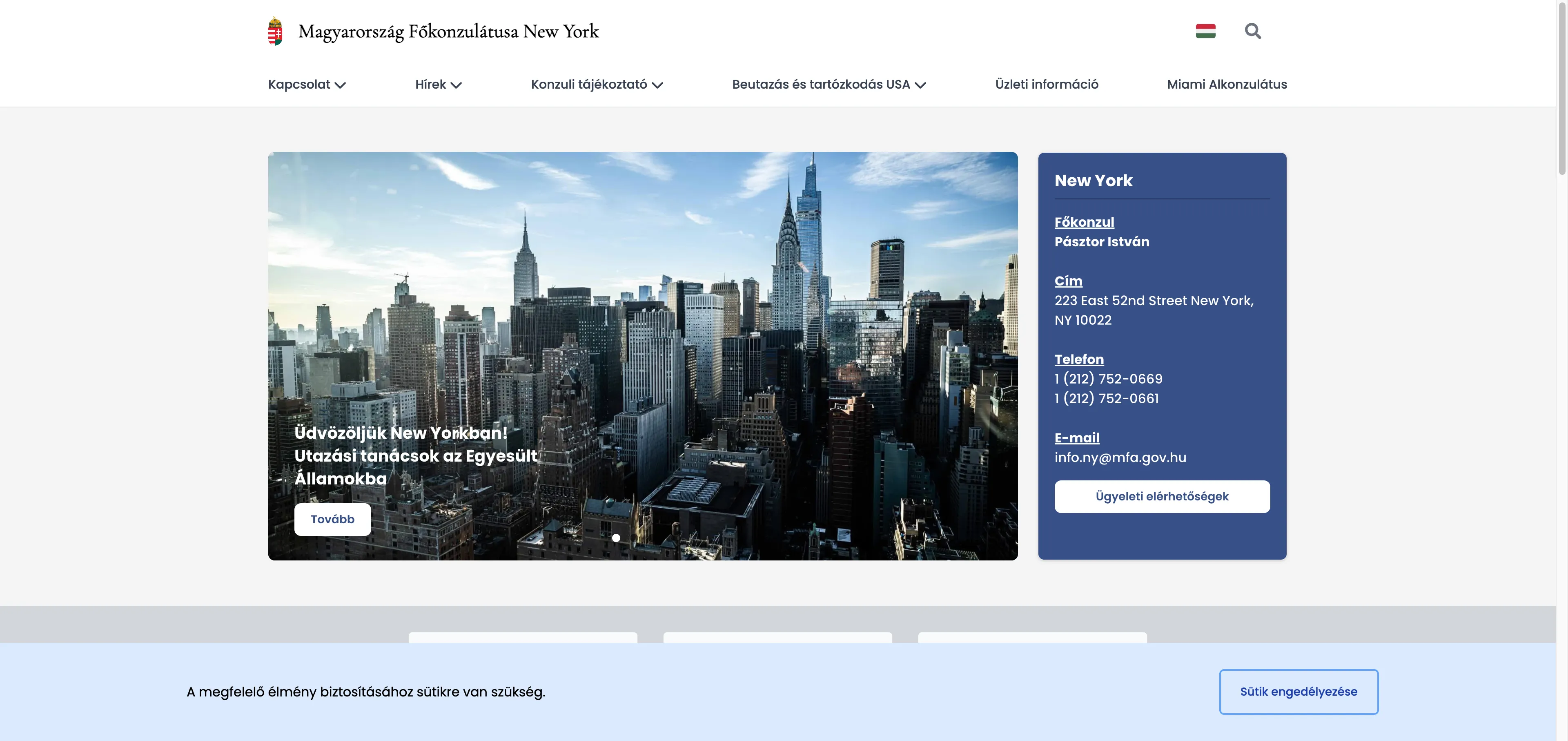Click the page vertical scrollbar thumb
1568x741 pixels.
1562,88
